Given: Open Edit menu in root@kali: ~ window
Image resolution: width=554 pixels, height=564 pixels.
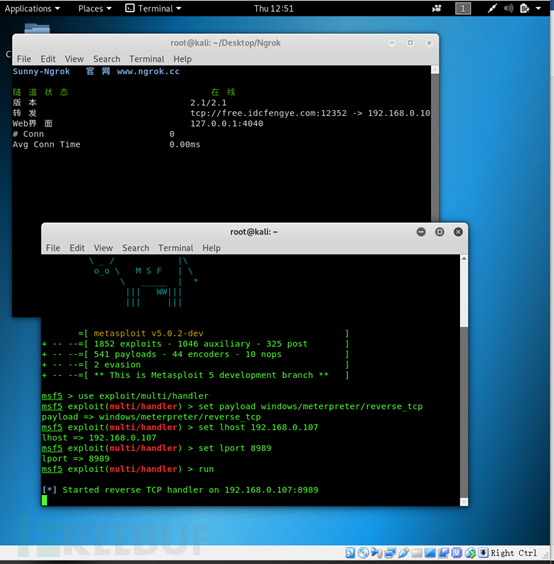Looking at the screenshot, I should coord(77,248).
